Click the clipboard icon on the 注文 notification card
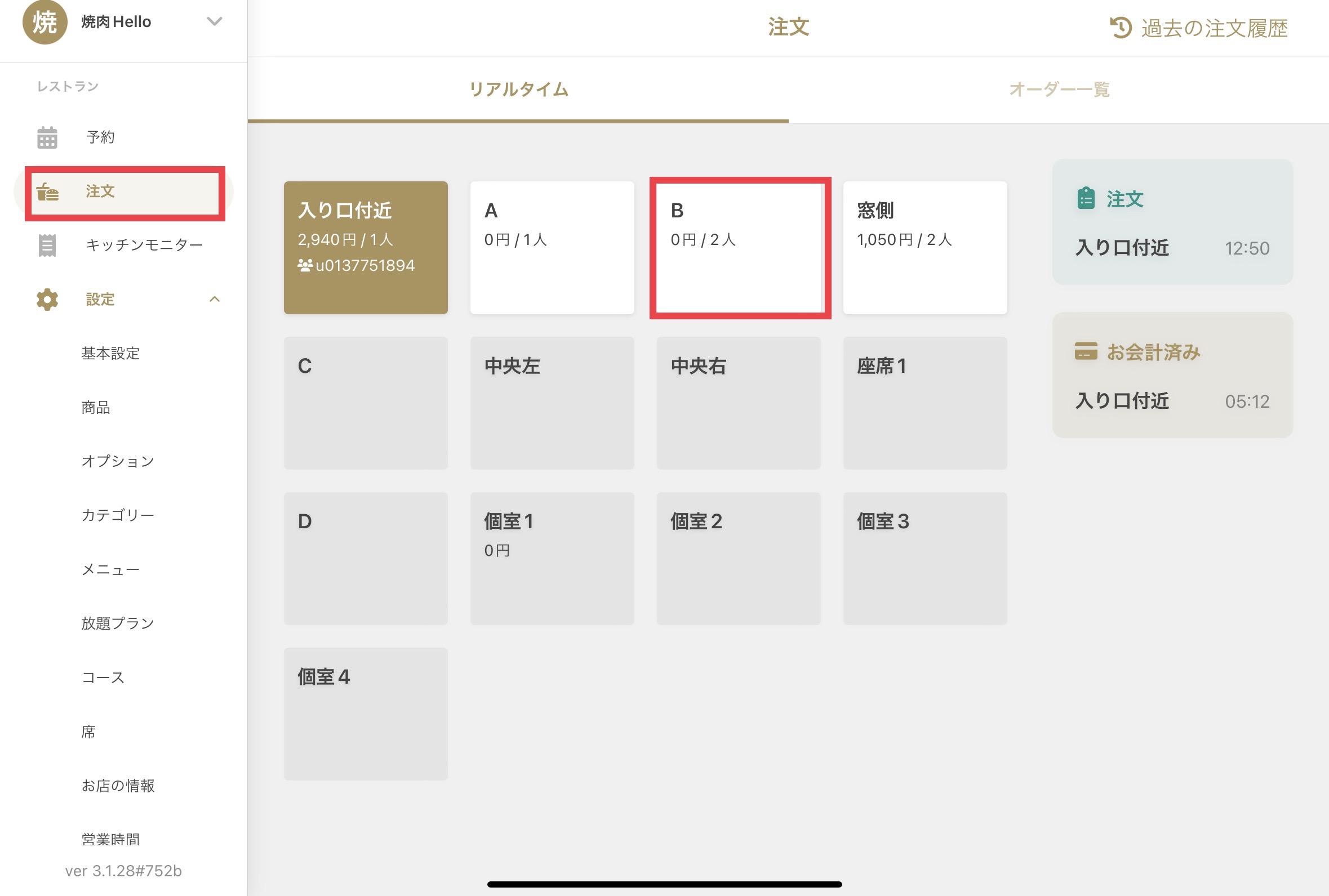Screen dimensions: 1329x896 [1086, 199]
